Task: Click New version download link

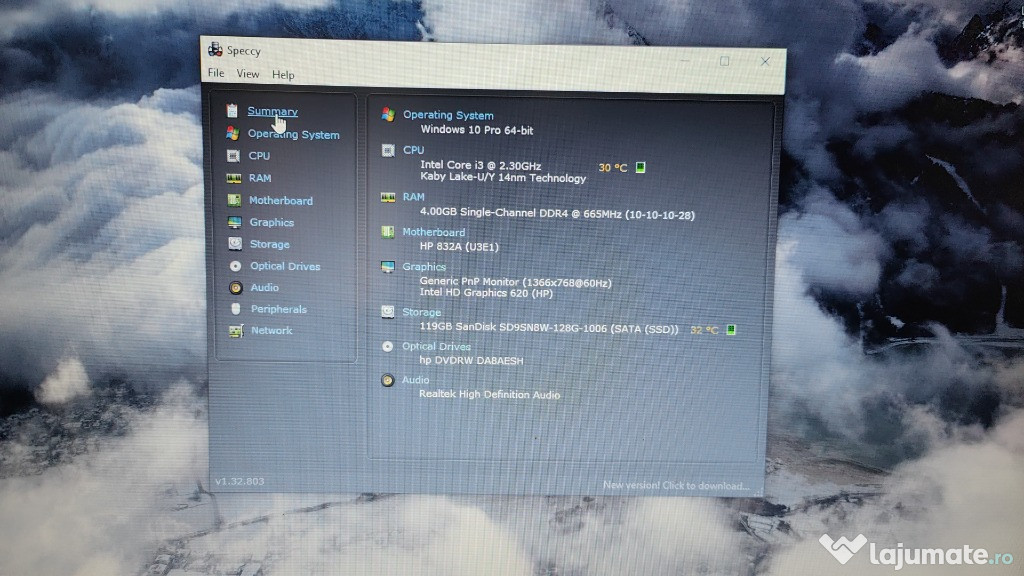Action: 675,486
